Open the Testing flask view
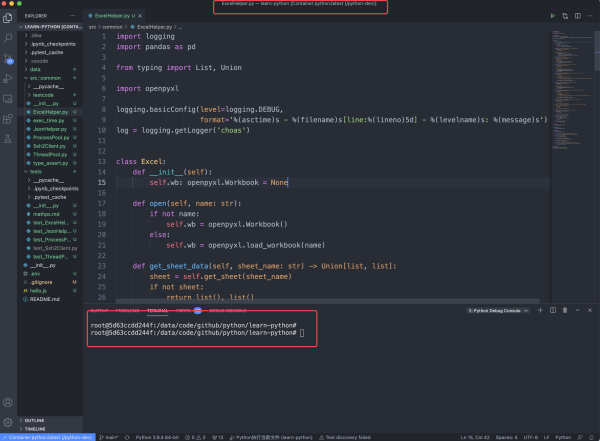The height and width of the screenshot is (441, 600). [x=8, y=138]
